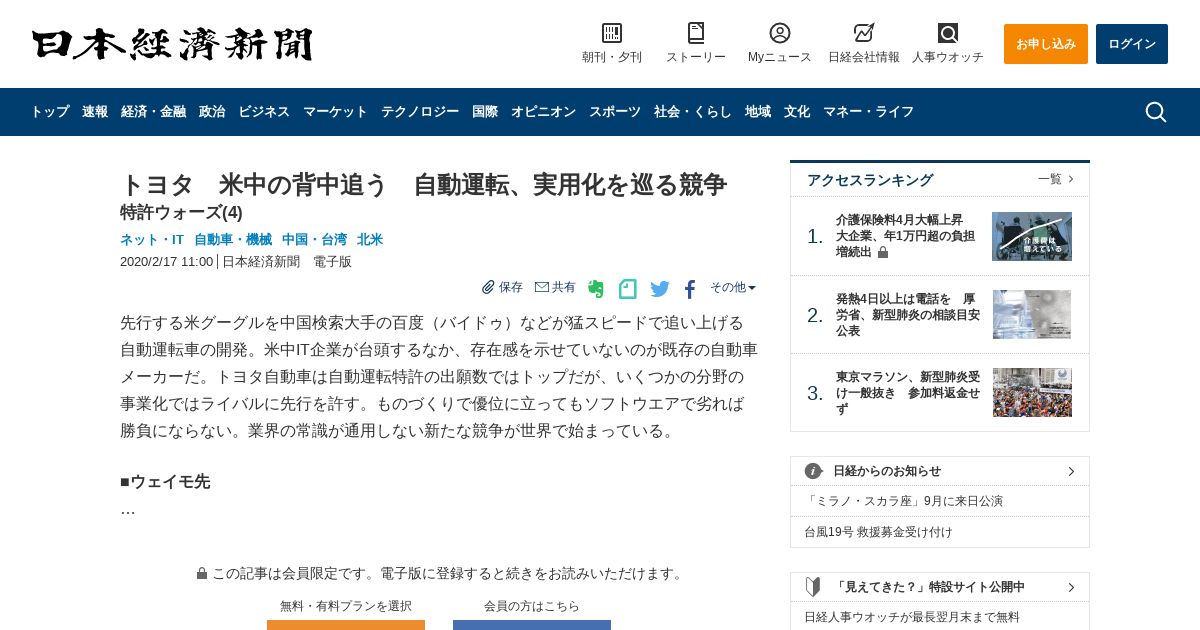The image size is (1200, 630).
Task: Open the 経済・金融 navigation item
Action: (x=154, y=112)
